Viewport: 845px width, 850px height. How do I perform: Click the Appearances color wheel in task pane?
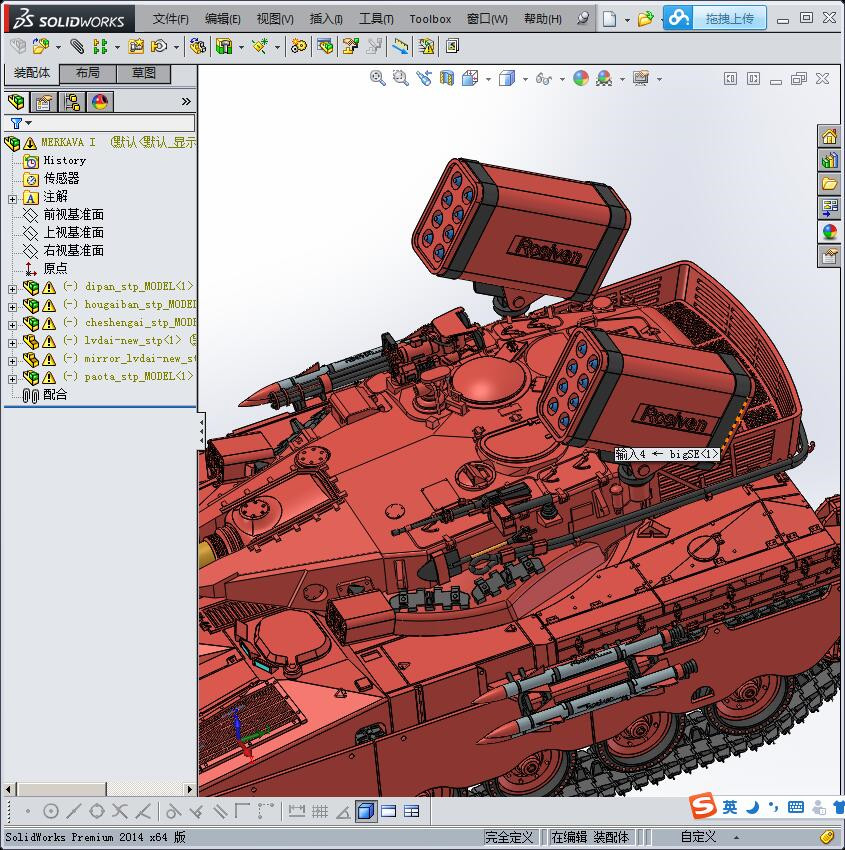(829, 232)
